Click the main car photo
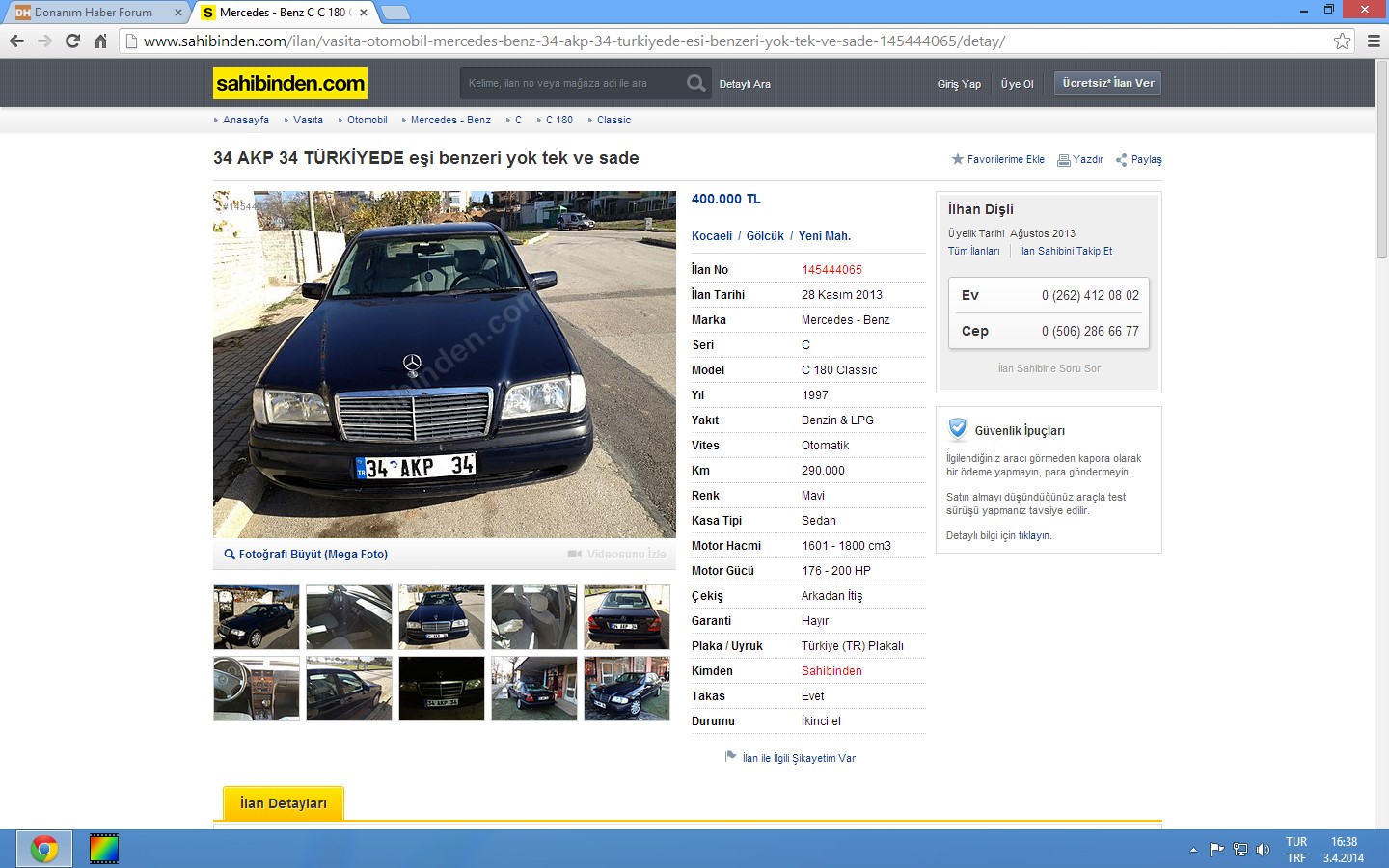1389x868 pixels. [x=445, y=364]
